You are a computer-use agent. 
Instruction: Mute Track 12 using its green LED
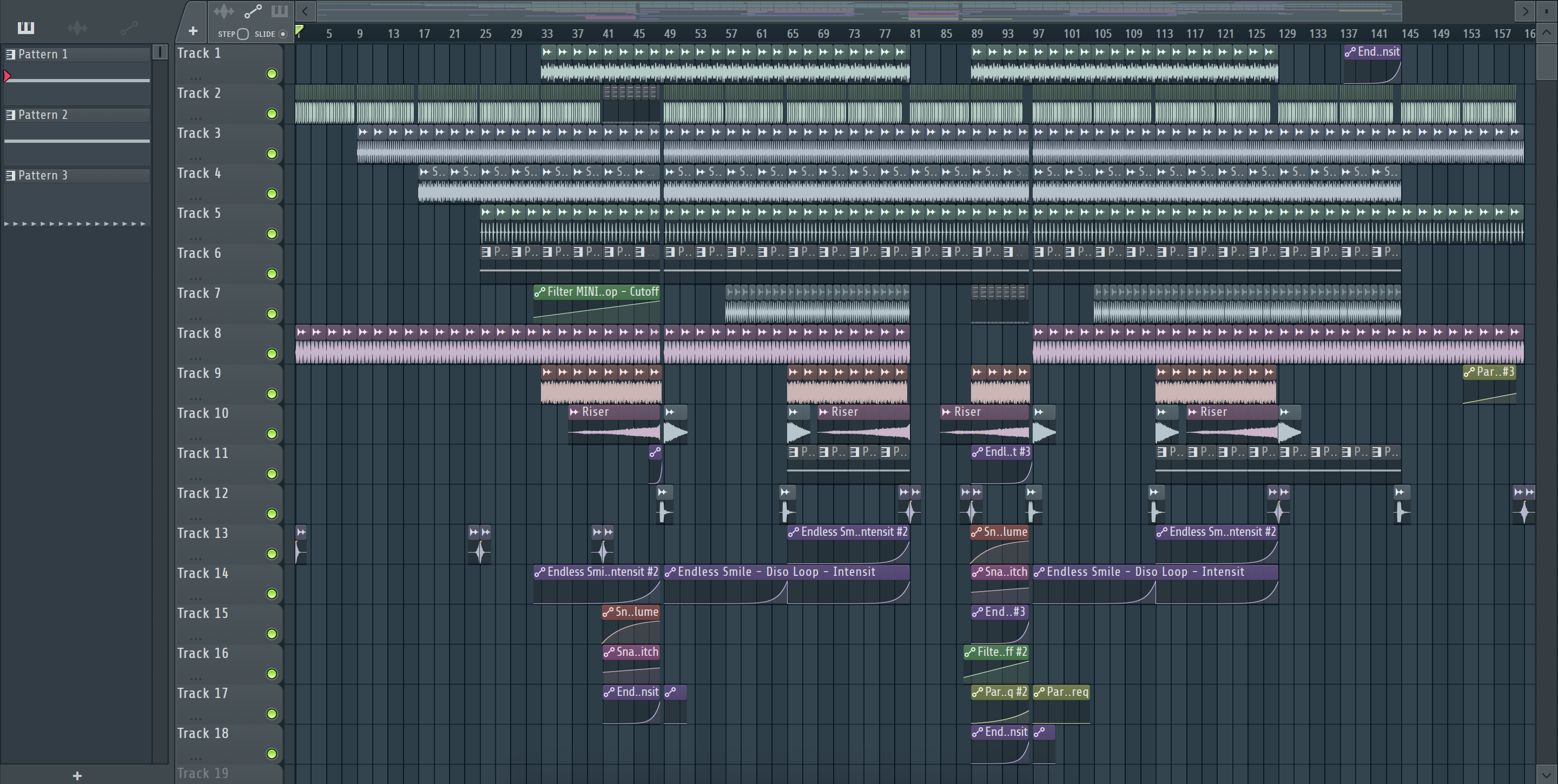272,514
